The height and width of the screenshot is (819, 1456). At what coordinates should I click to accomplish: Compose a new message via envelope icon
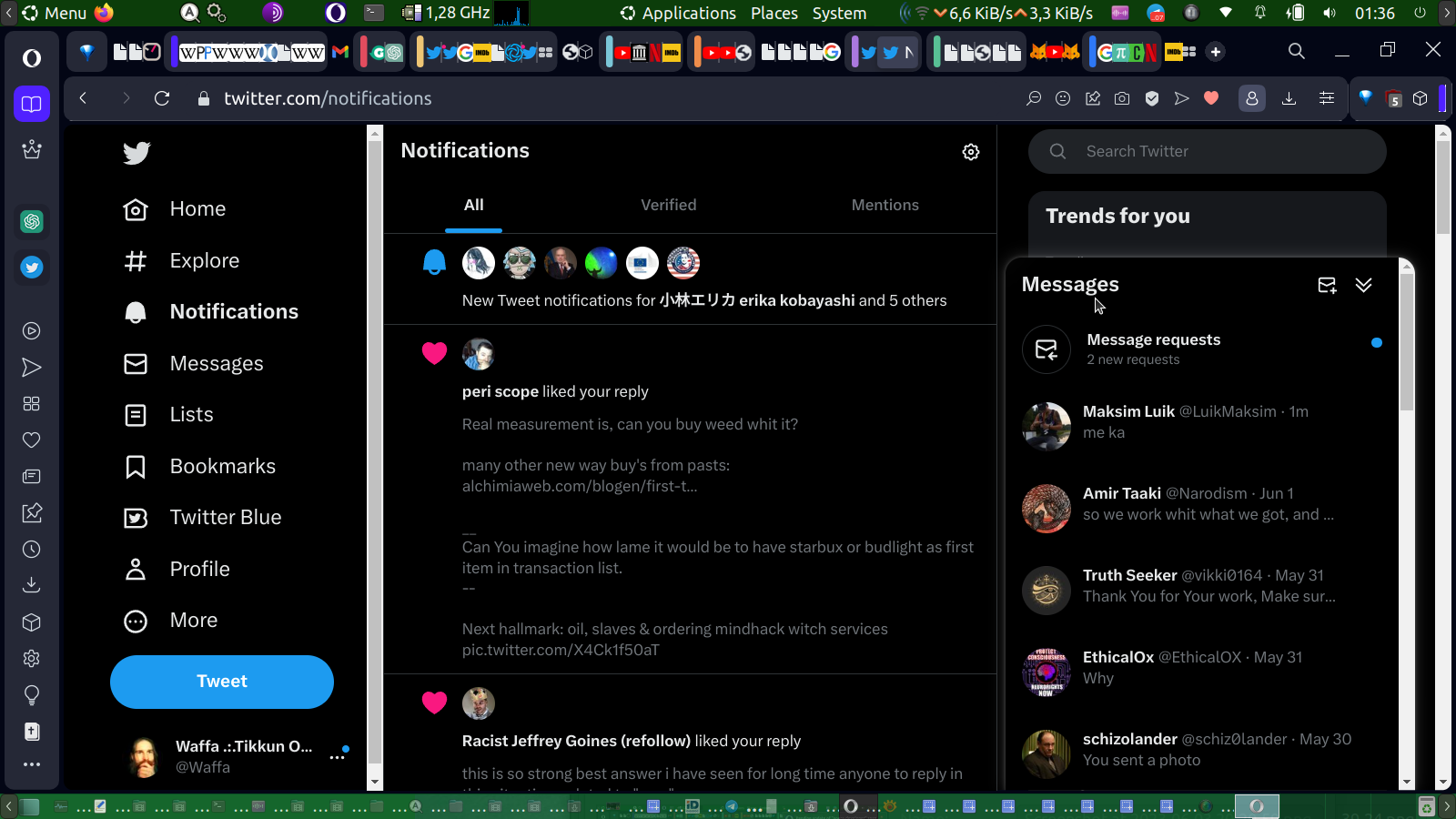pos(1327,286)
